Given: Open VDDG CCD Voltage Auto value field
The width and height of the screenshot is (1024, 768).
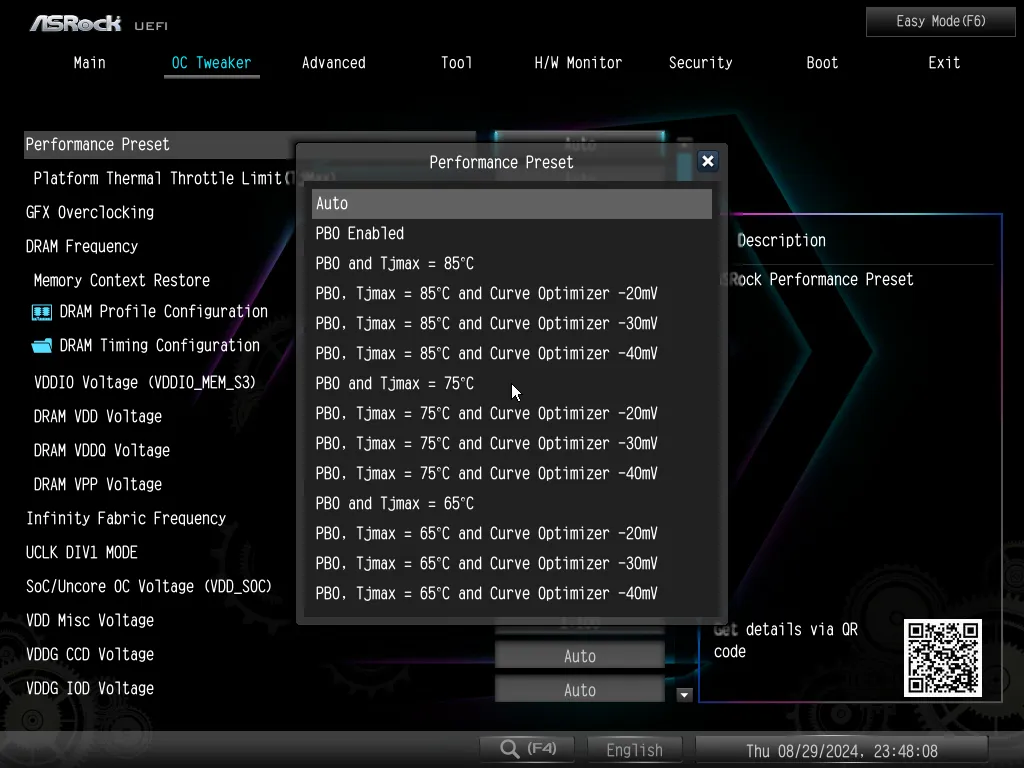Looking at the screenshot, I should (x=579, y=657).
